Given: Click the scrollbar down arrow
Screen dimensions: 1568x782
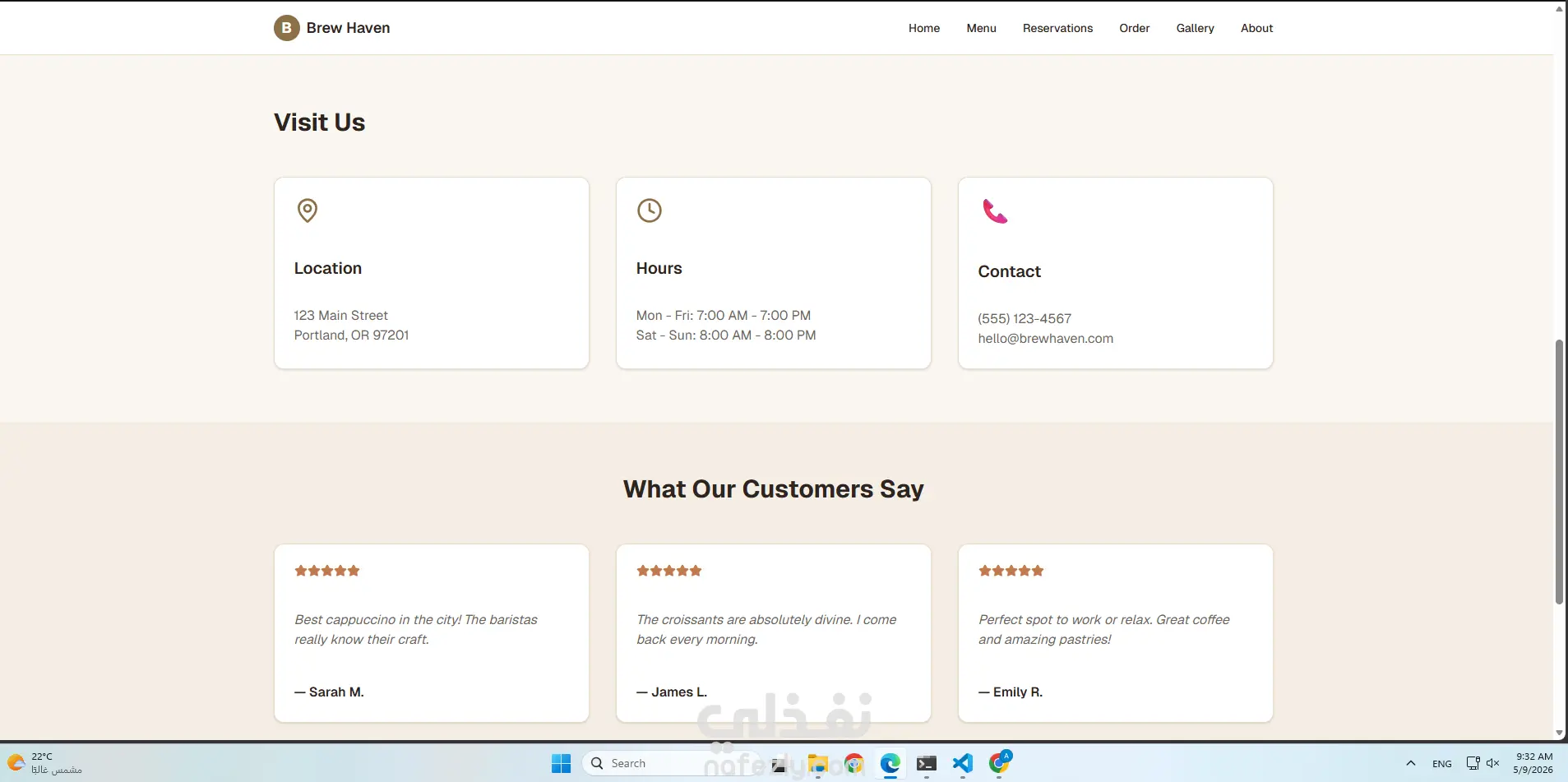Looking at the screenshot, I should [x=1559, y=733].
